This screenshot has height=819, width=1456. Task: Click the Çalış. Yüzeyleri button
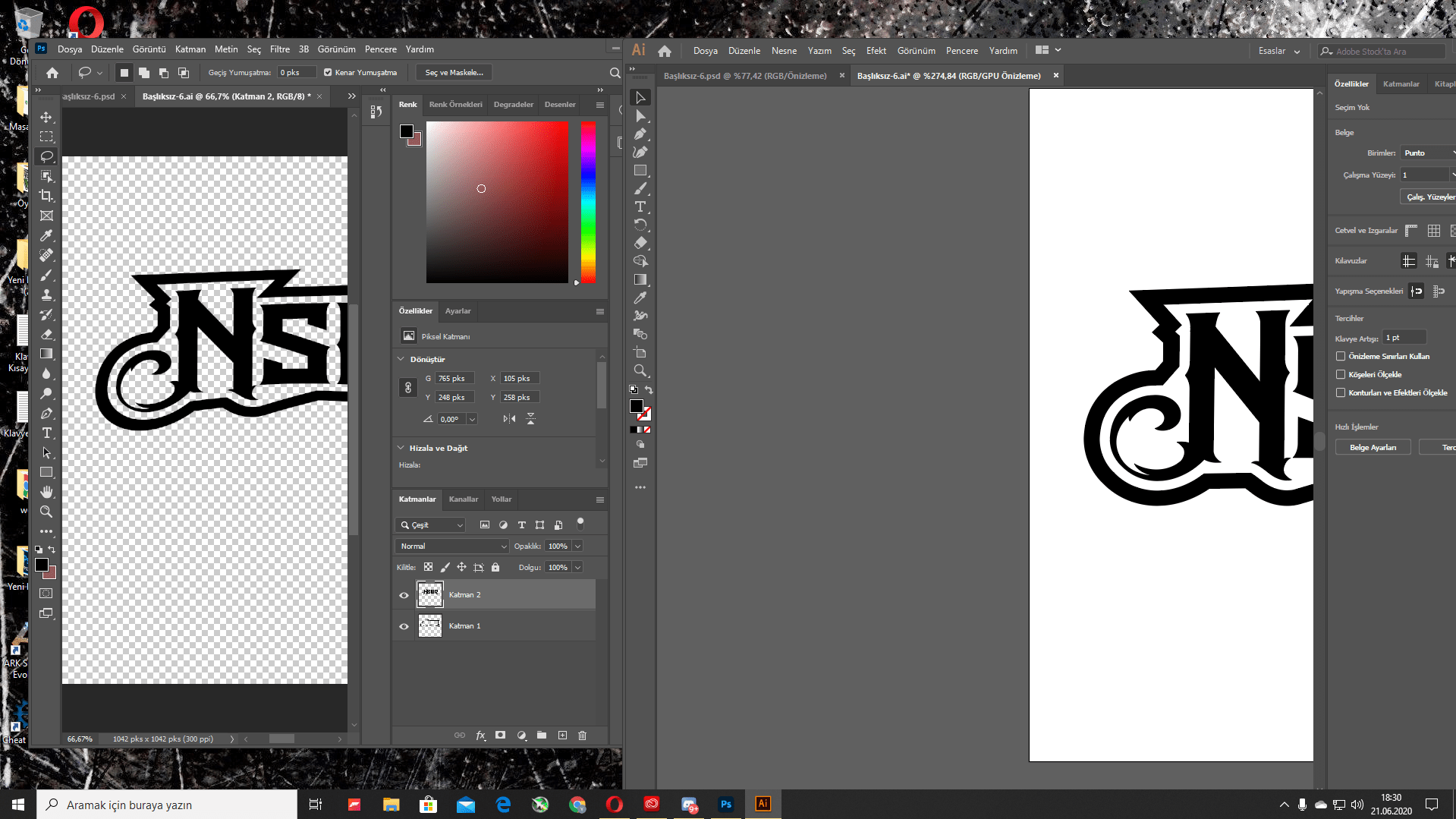pos(1428,197)
